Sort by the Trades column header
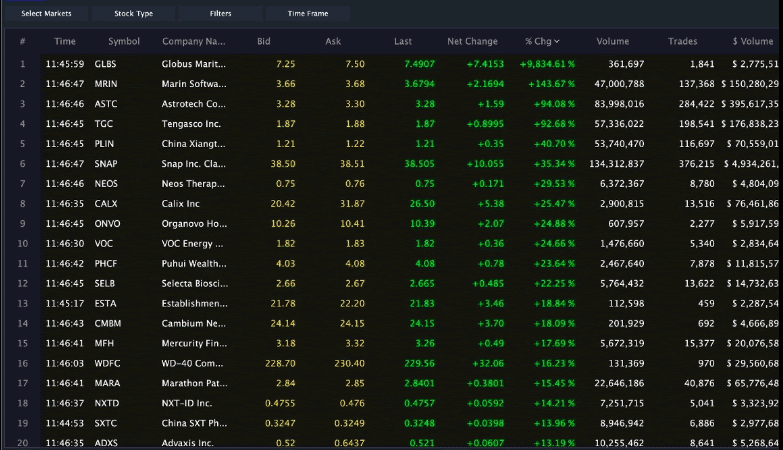The height and width of the screenshot is (450, 783). pyautogui.click(x=683, y=41)
